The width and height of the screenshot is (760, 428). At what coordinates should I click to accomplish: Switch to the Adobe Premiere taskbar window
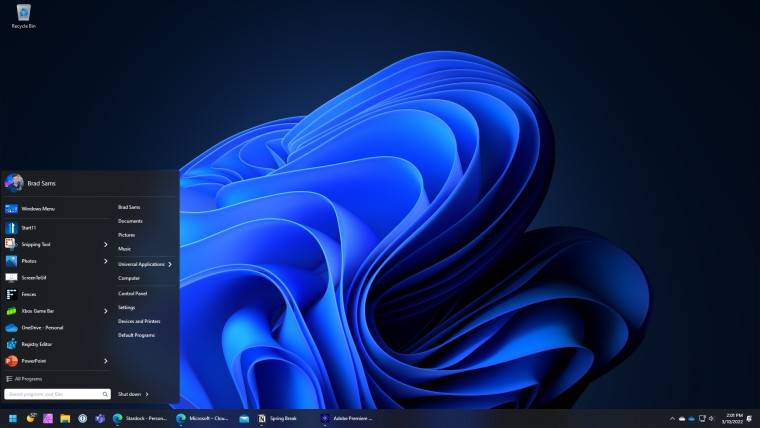[x=348, y=418]
